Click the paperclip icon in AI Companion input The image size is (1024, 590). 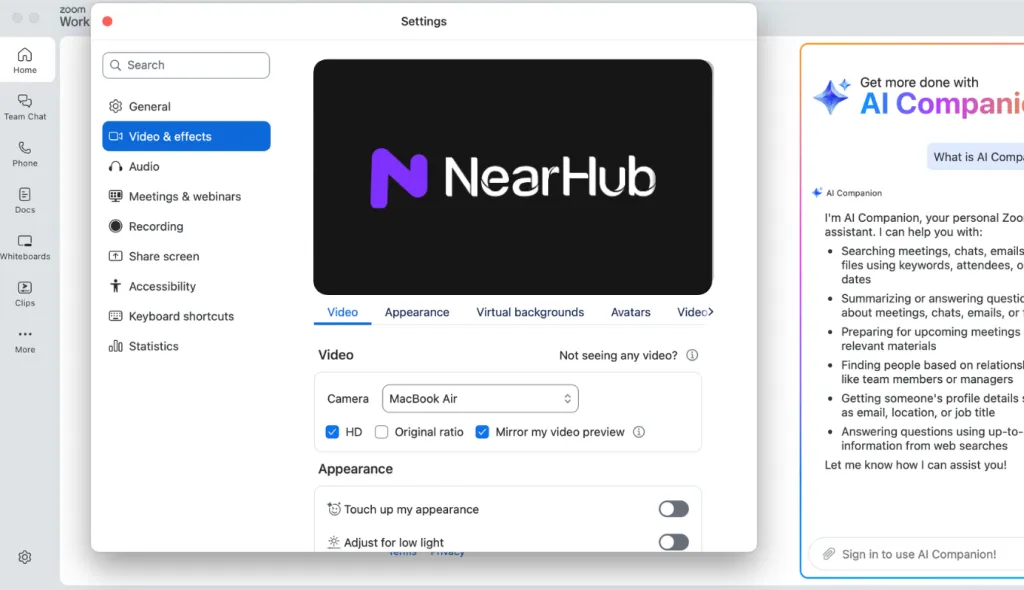click(828, 554)
